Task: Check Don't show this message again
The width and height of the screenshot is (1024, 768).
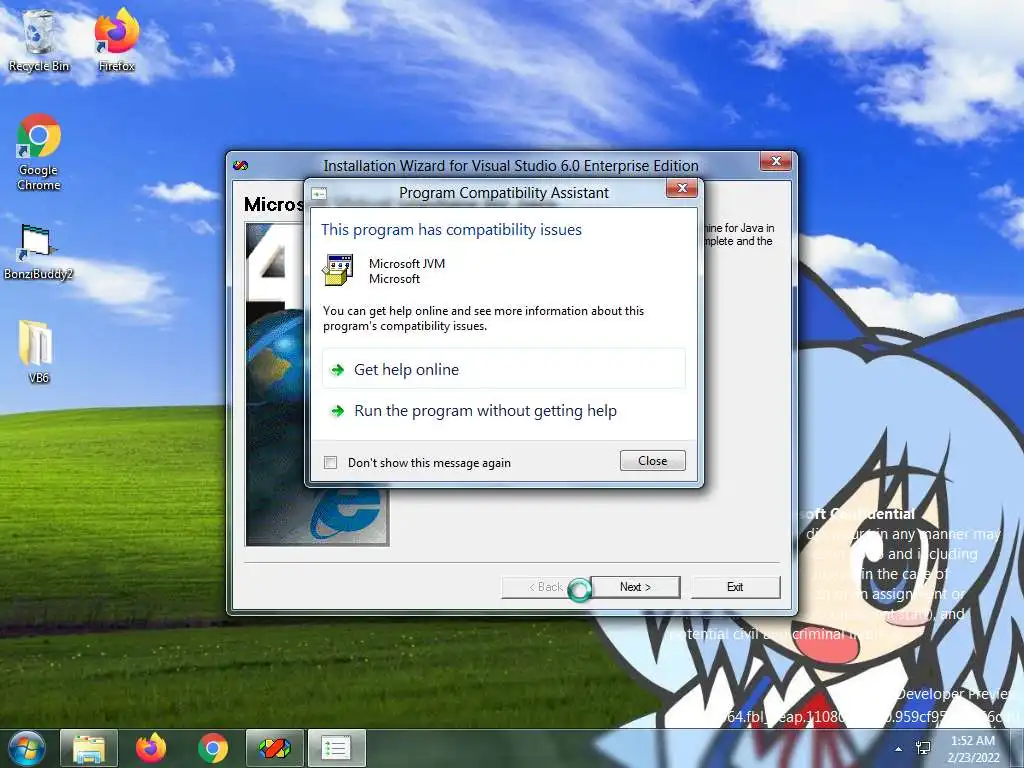Action: tap(330, 462)
